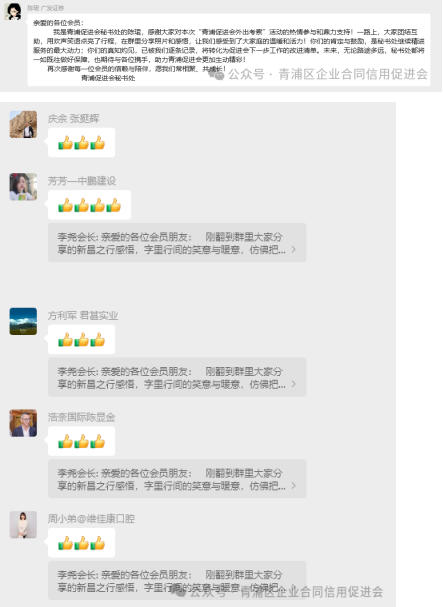Click the name 庆余 张挺辉
The image size is (443, 607).
(x=74, y=118)
